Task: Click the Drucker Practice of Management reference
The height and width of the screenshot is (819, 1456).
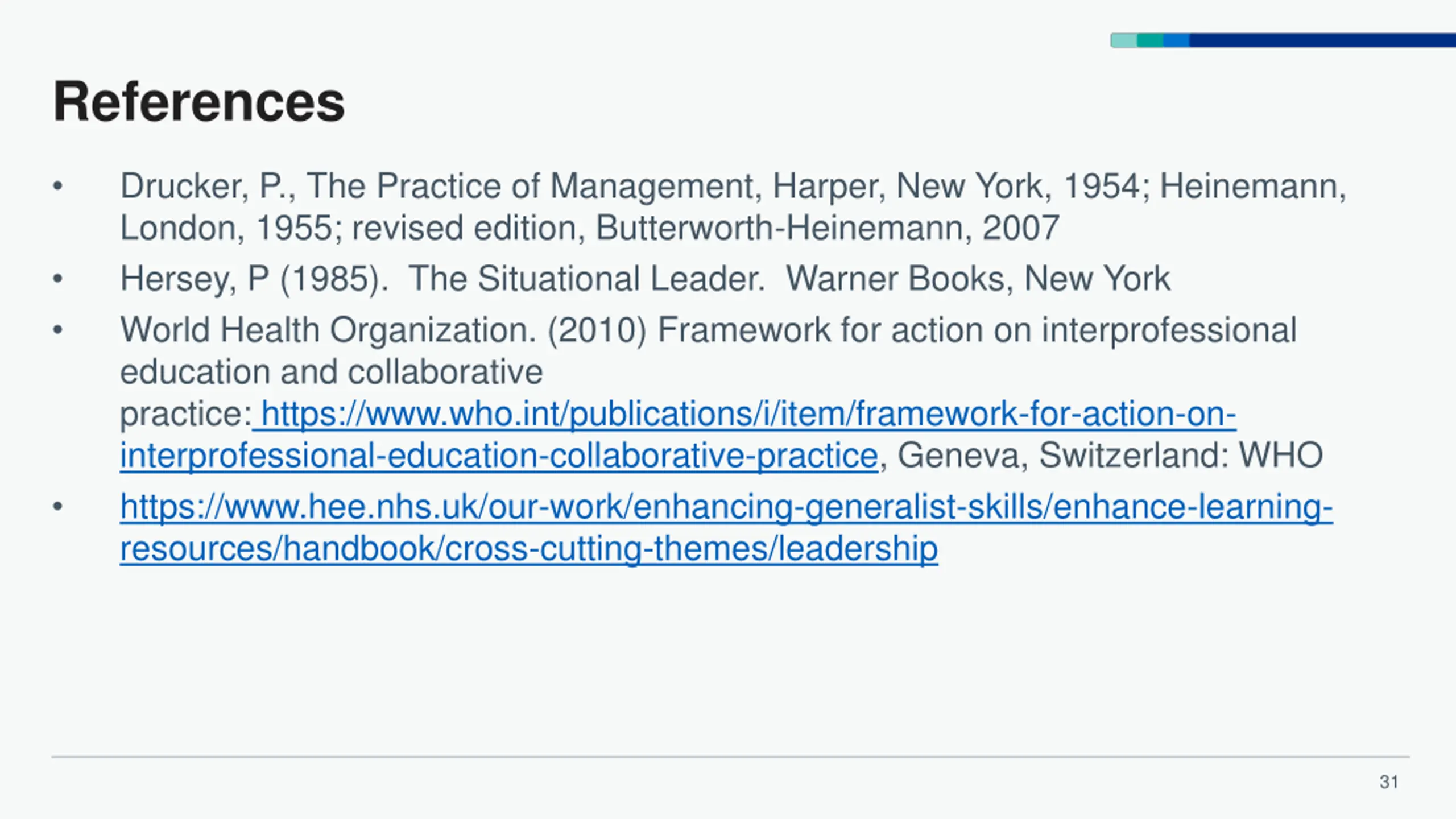Action: [x=733, y=206]
